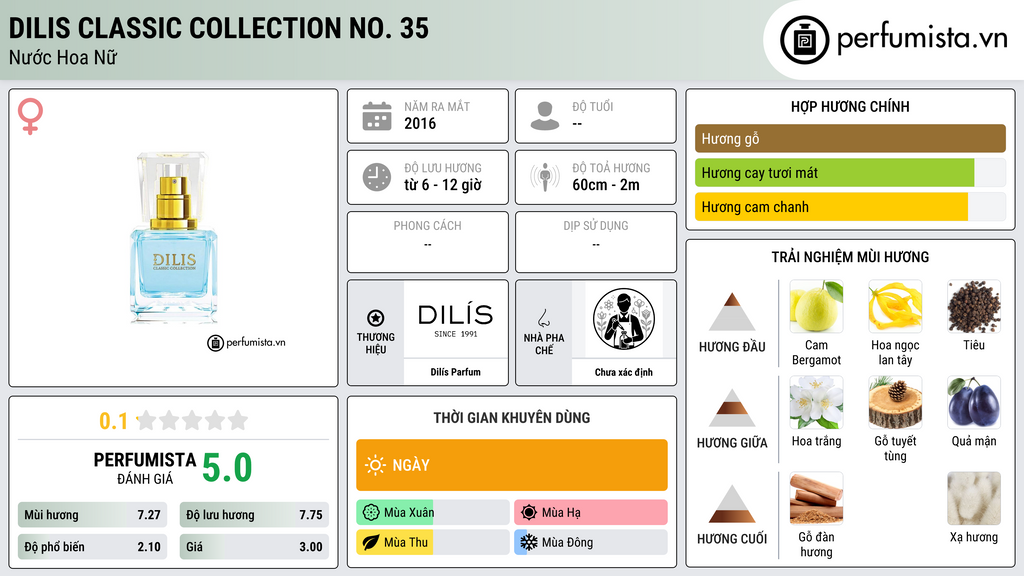This screenshot has height=576, width=1024.
Task: Click the calendar icon beside Năm ra mắt
Action: point(377,116)
